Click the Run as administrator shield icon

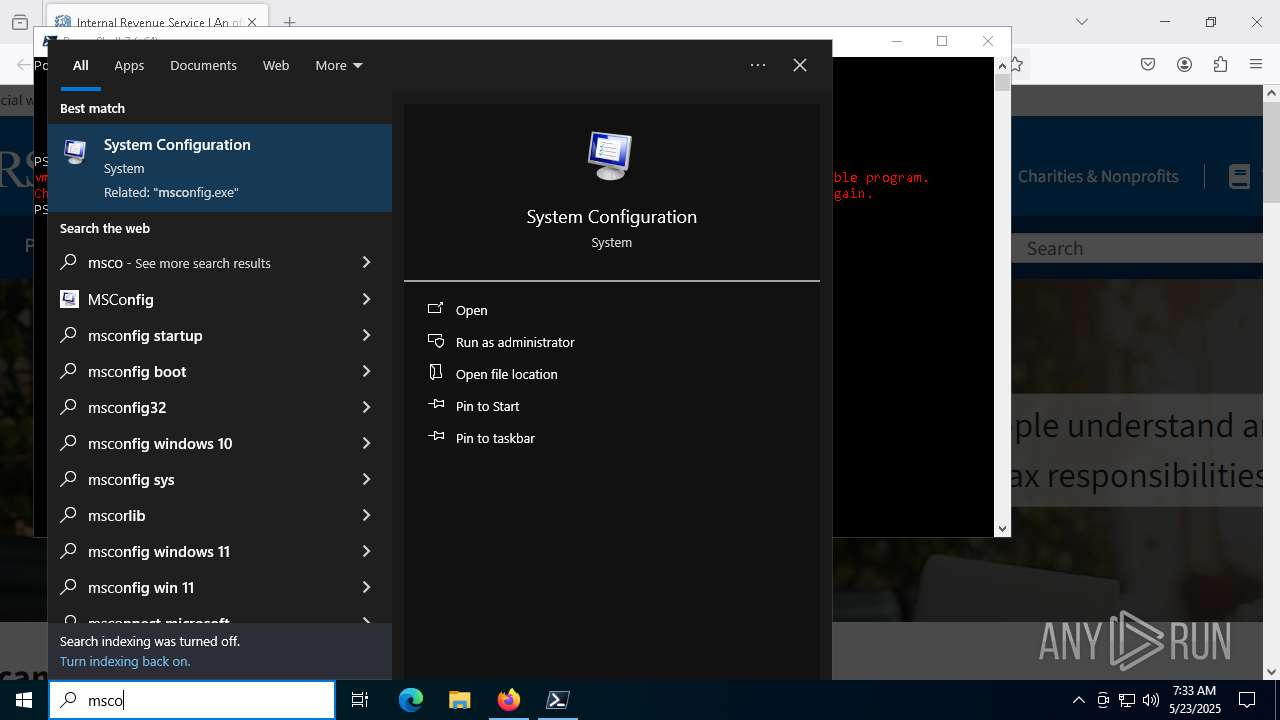pyautogui.click(x=435, y=342)
